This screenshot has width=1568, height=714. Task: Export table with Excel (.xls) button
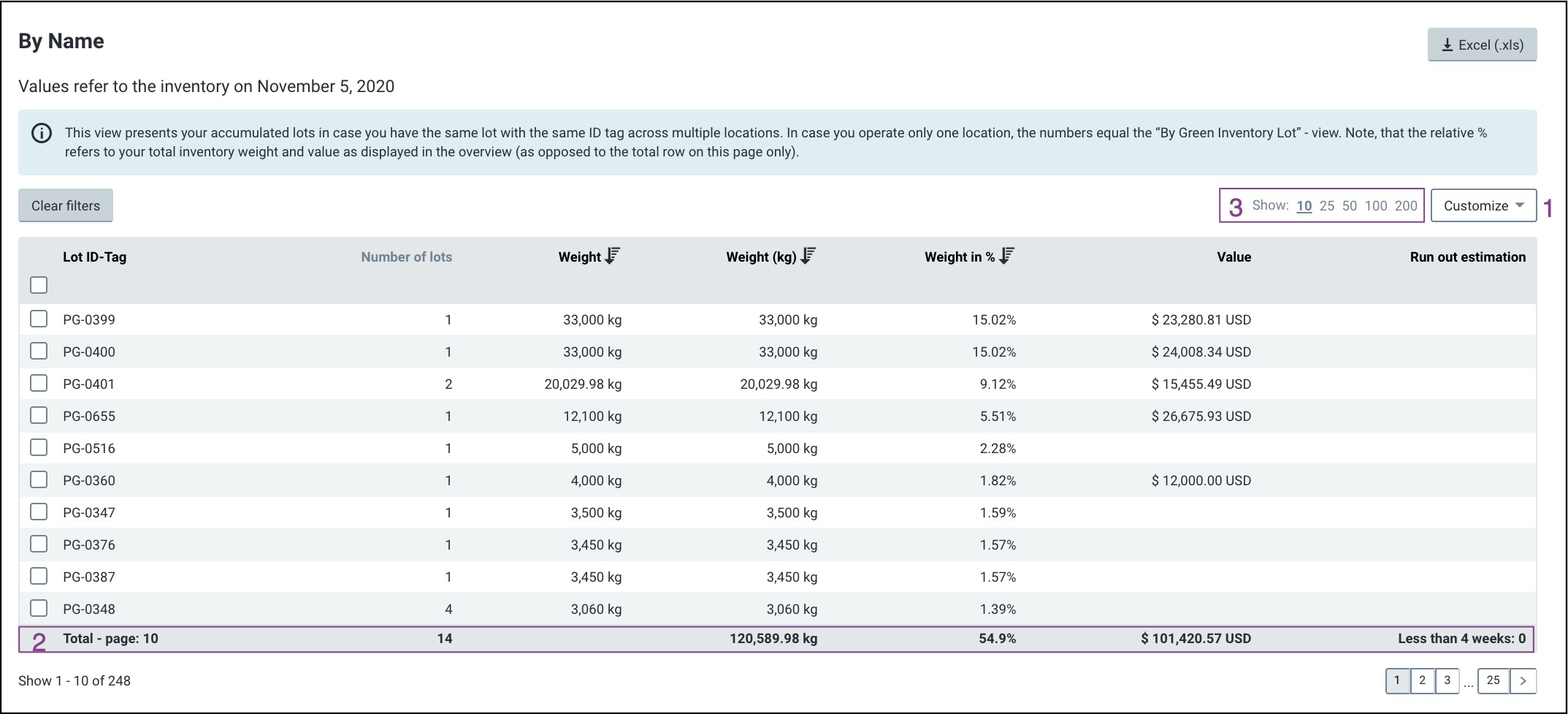pos(1482,45)
